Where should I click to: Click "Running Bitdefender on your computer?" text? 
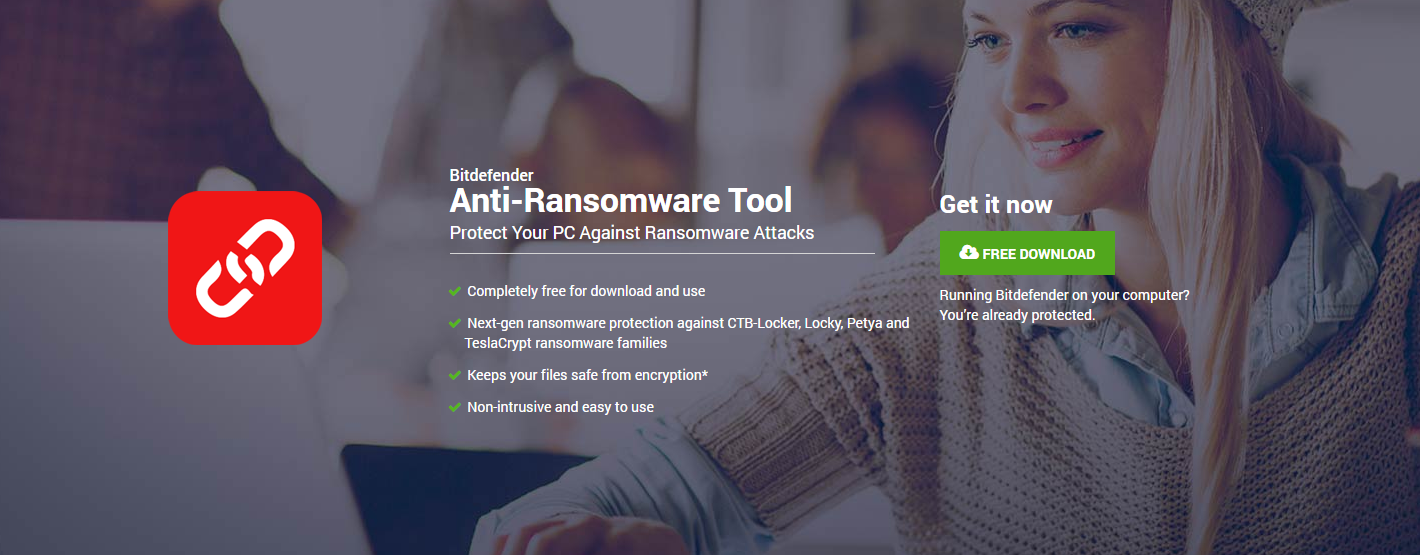1064,295
